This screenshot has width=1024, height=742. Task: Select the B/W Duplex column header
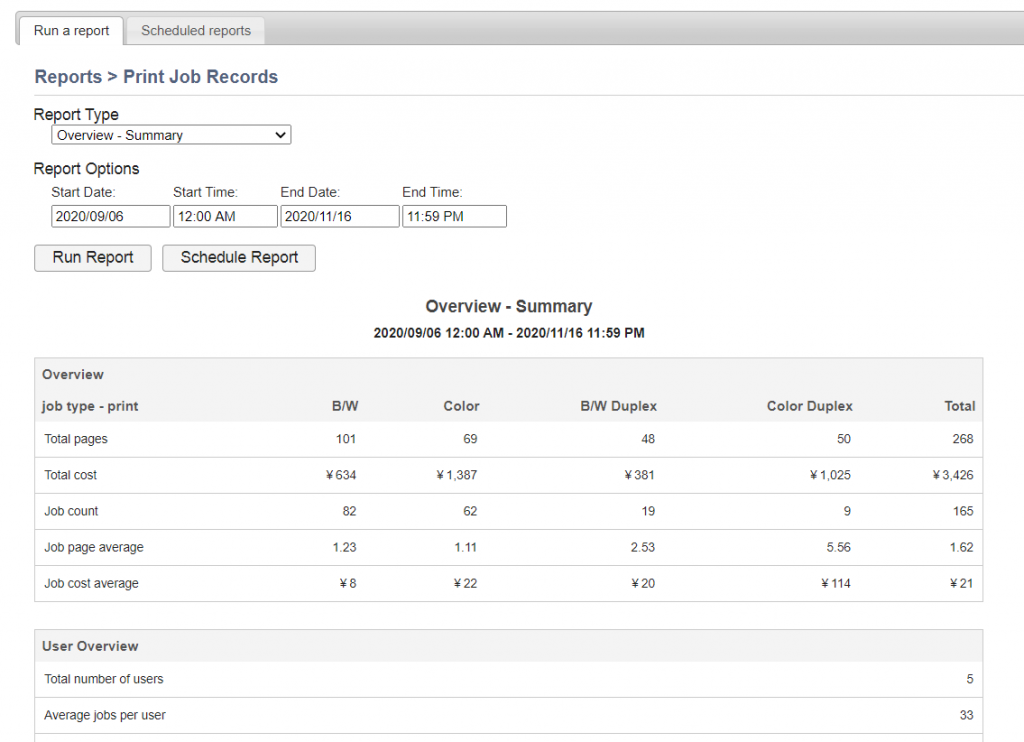(618, 406)
